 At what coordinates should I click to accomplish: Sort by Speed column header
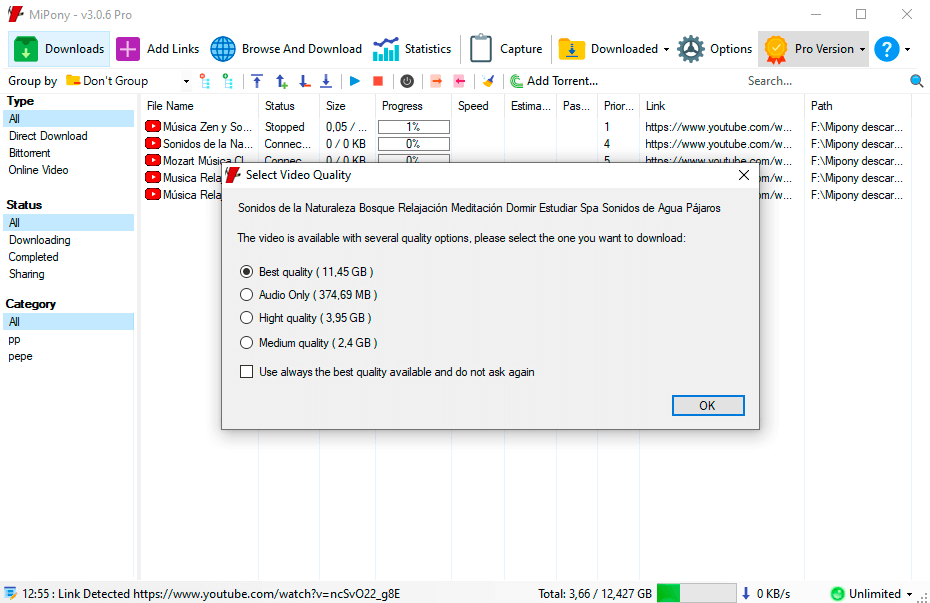point(478,106)
